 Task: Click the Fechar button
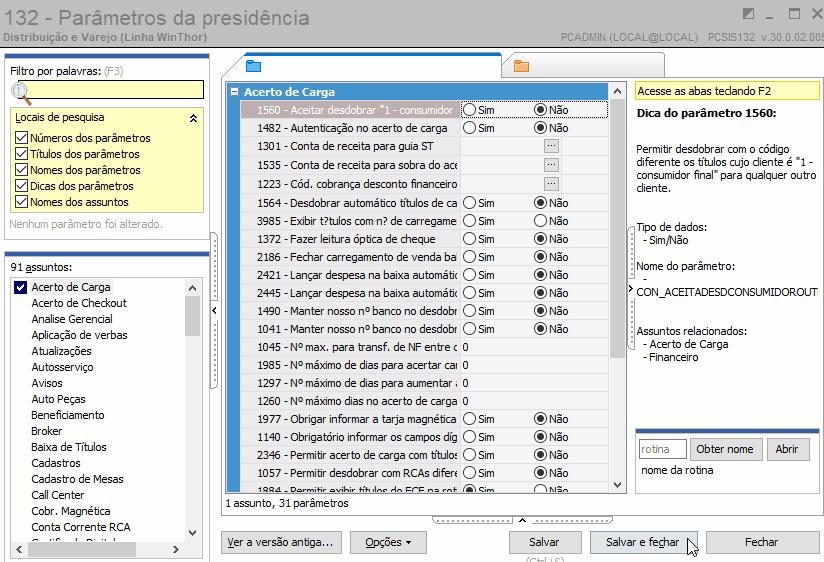click(761, 542)
